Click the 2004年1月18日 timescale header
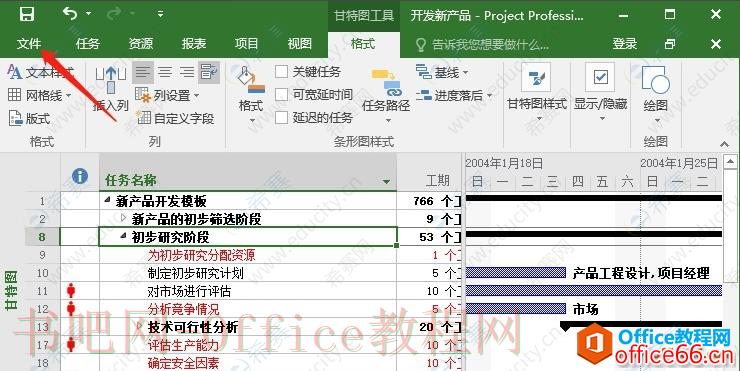The width and height of the screenshot is (740, 371). click(504, 164)
